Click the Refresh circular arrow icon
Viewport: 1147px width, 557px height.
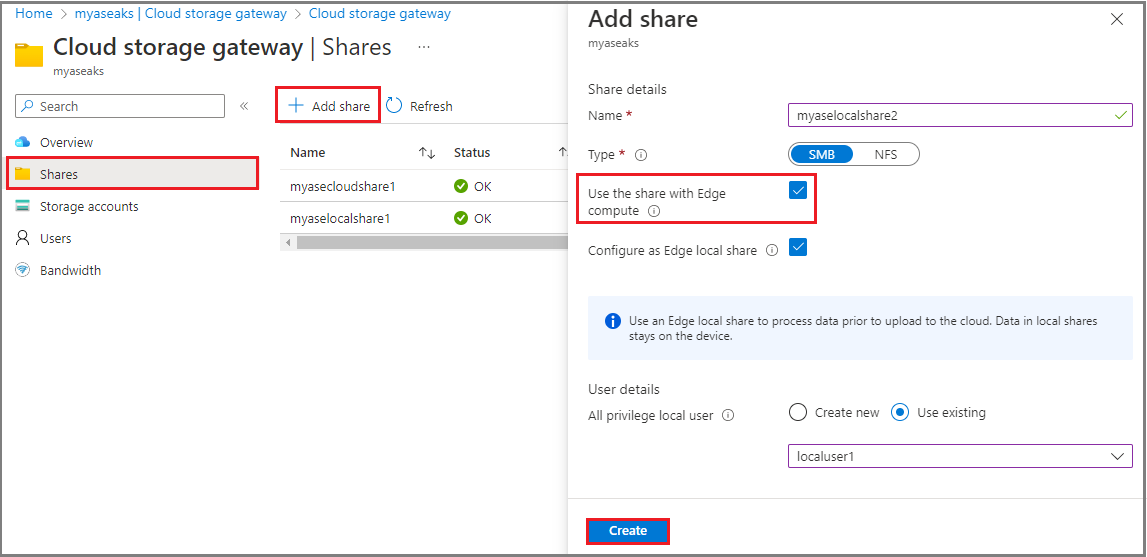pyautogui.click(x=394, y=105)
